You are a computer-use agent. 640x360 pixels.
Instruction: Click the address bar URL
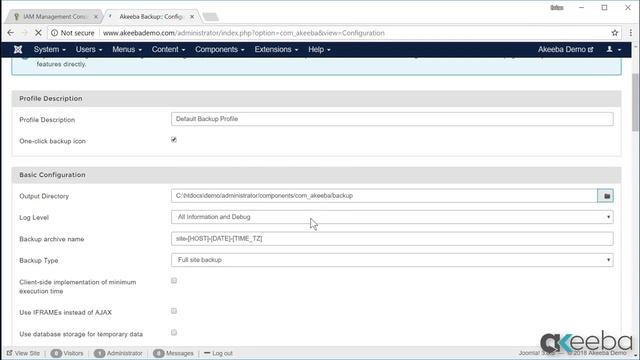(244, 33)
